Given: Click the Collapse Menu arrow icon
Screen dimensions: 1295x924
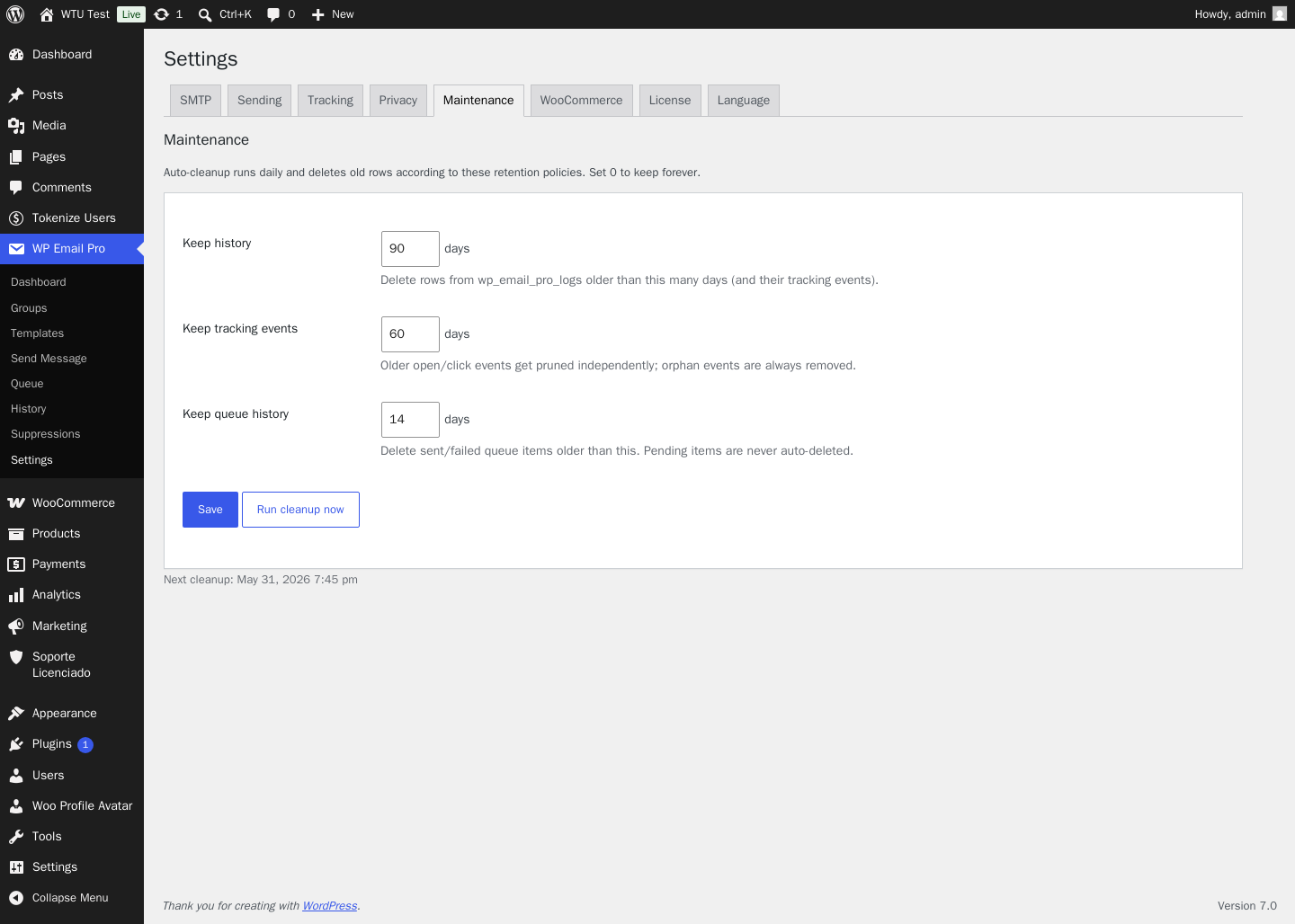Looking at the screenshot, I should tap(16, 898).
